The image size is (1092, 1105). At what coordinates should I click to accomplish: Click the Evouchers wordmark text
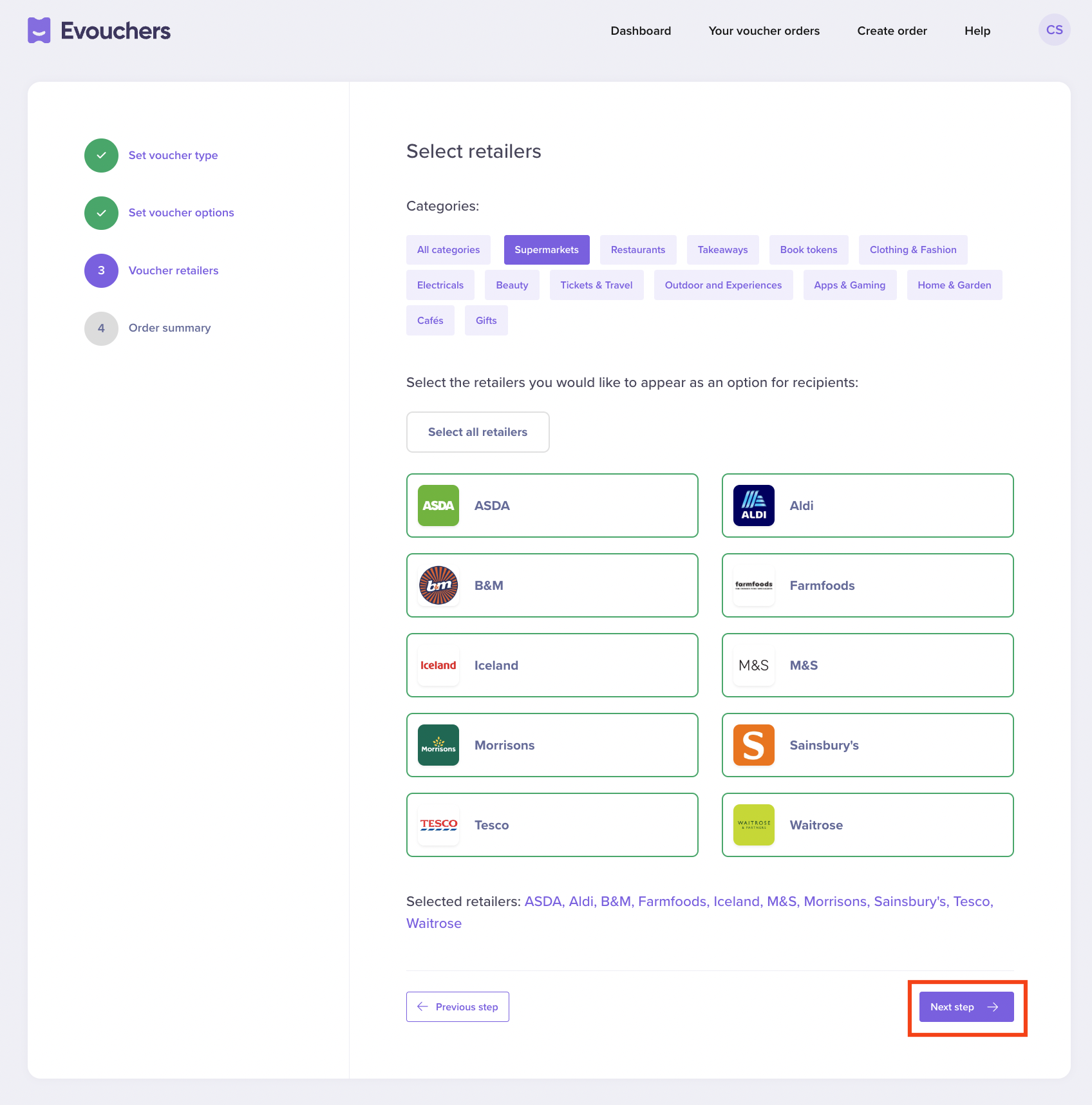coord(116,31)
